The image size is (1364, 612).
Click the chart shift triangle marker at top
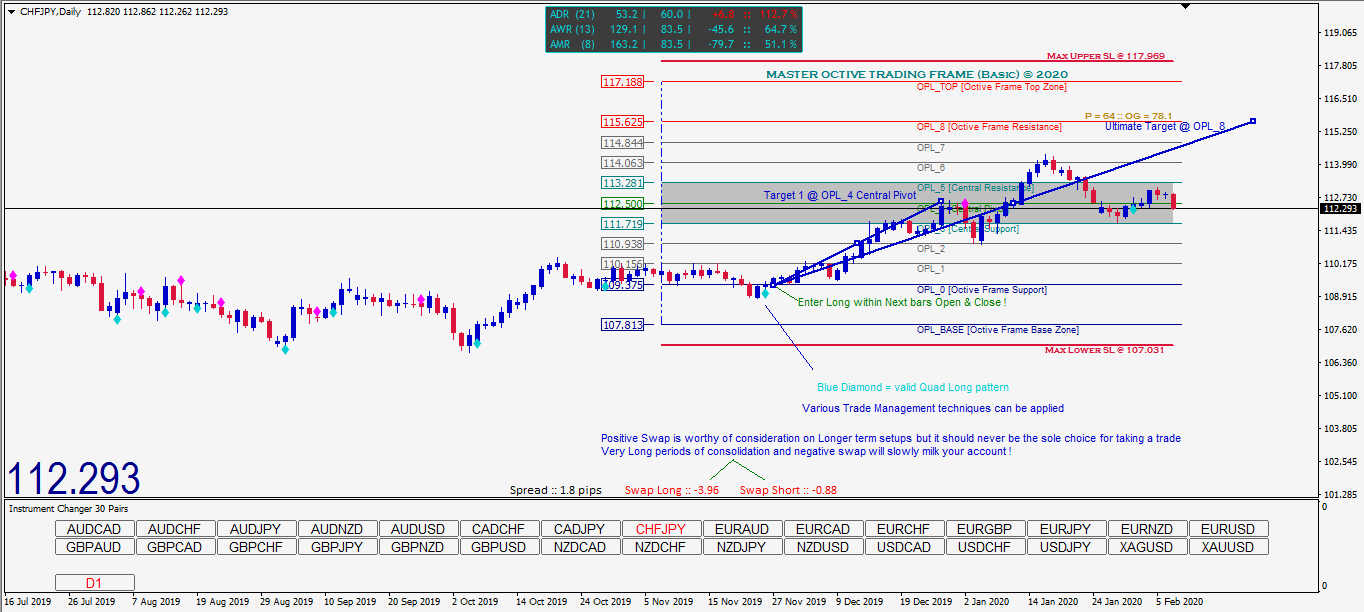tap(1186, 6)
